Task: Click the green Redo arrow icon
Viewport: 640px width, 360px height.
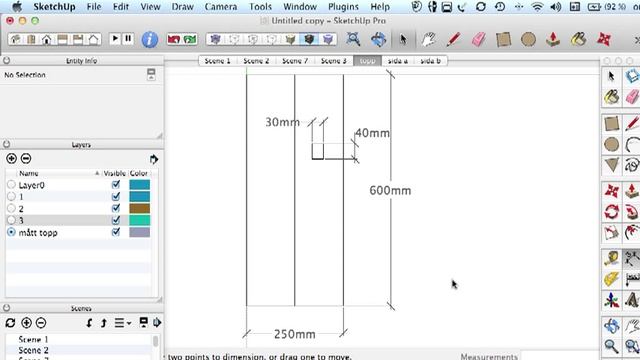Action: (190, 40)
